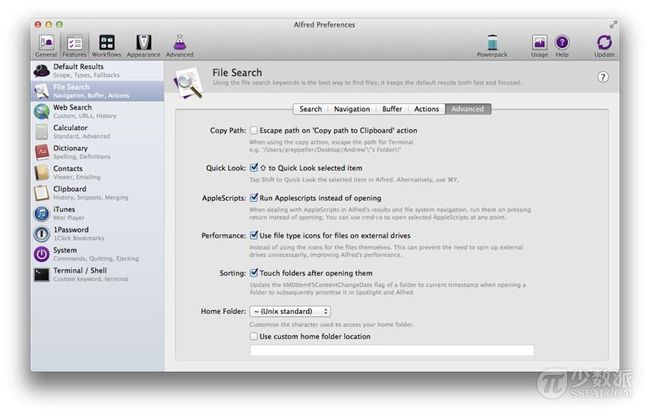The width and height of the screenshot is (650, 414).
Task: Switch to the Actions tab
Action: click(426, 109)
